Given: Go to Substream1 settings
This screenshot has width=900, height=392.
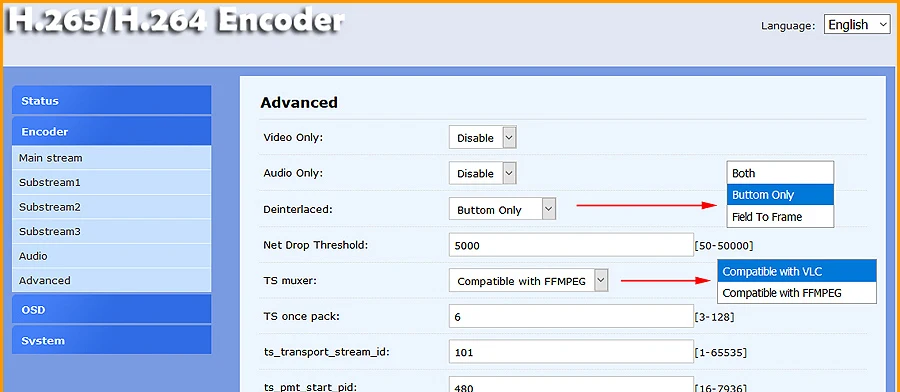Looking at the screenshot, I should coord(111,183).
